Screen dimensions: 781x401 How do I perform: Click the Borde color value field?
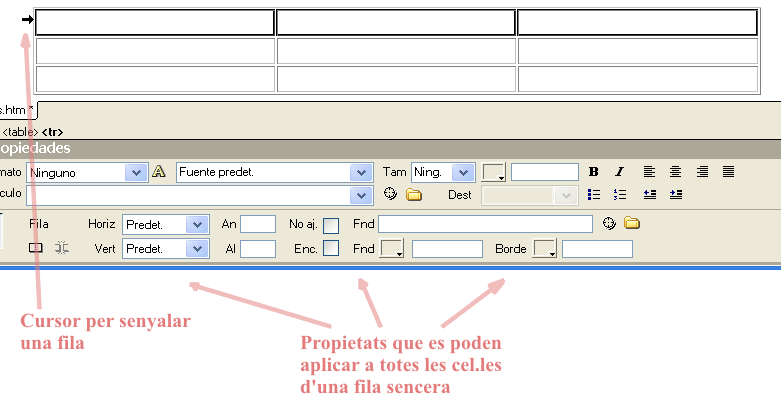click(x=598, y=249)
